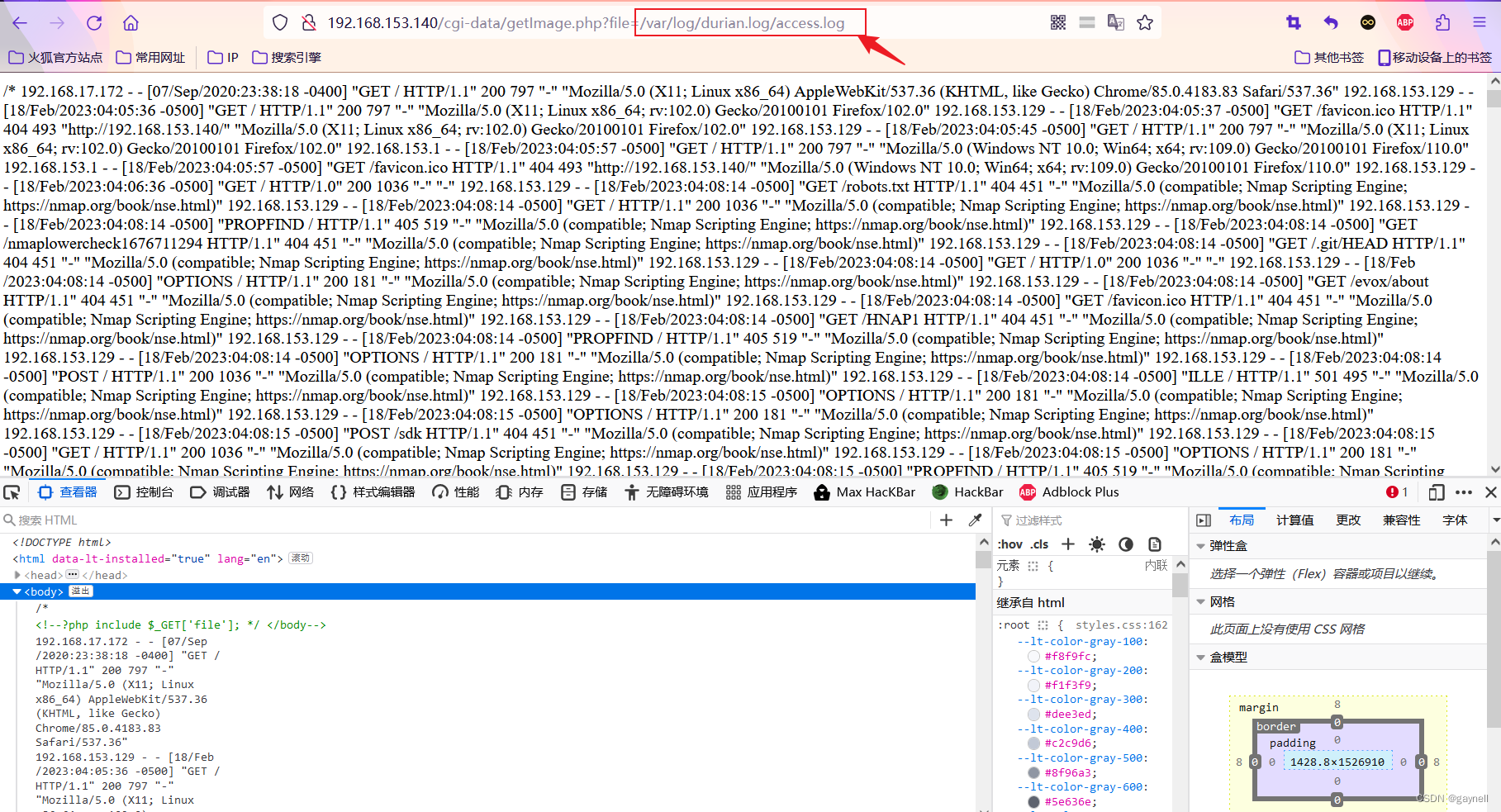Open the 火狐官方站点 bookmark folder
This screenshot has width=1501, height=812.
click(55, 57)
